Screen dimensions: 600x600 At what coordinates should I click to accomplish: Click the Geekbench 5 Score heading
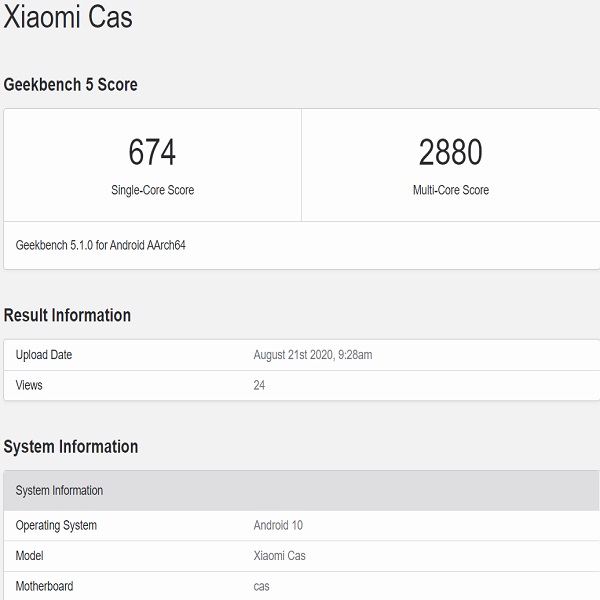(70, 85)
